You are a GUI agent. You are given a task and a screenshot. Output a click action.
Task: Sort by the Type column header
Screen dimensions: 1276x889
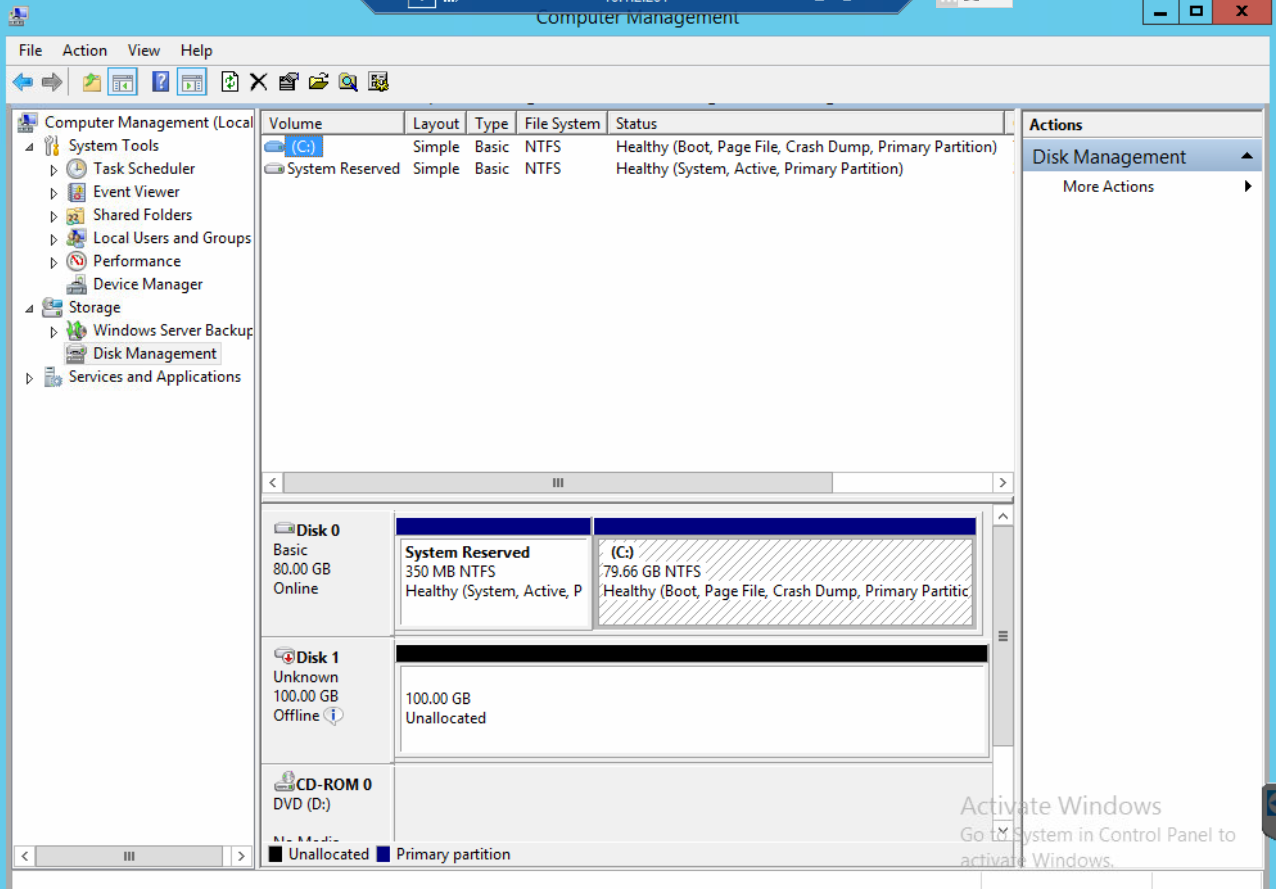point(491,124)
